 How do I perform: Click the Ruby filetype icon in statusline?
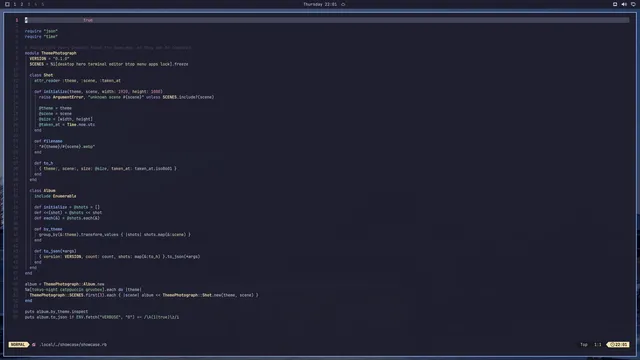coord(34,344)
